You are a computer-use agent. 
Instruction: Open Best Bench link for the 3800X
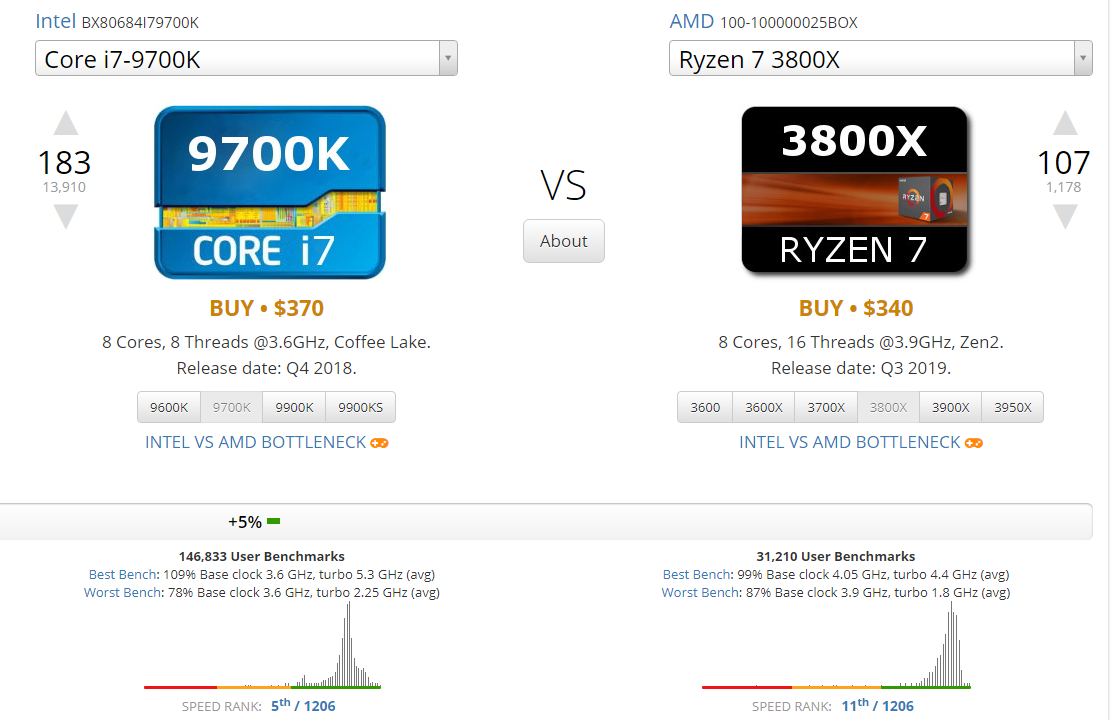click(697, 574)
